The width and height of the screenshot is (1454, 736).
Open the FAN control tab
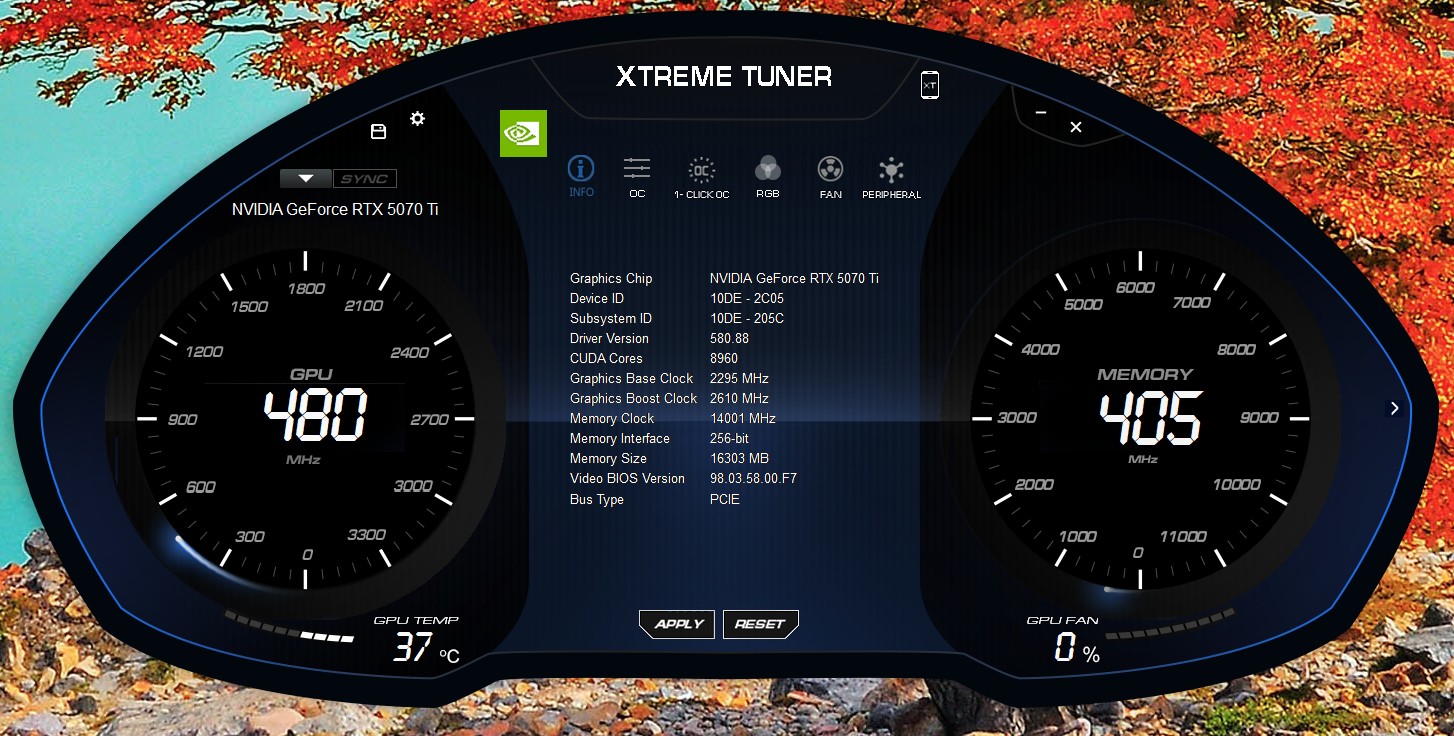830,177
